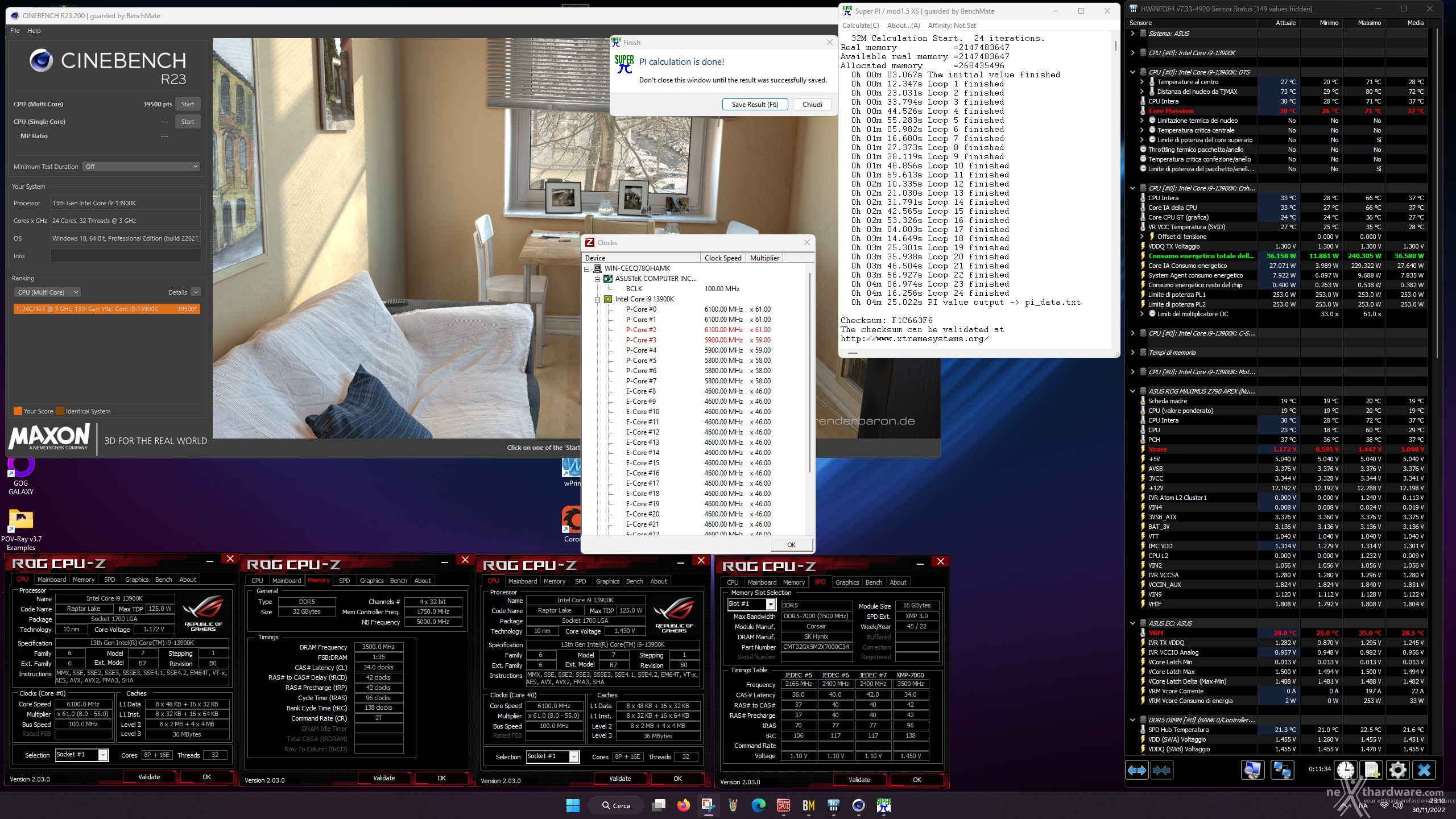Collapse Intel Core i9 13900K clocks tree
1456x819 pixels.
[598, 299]
